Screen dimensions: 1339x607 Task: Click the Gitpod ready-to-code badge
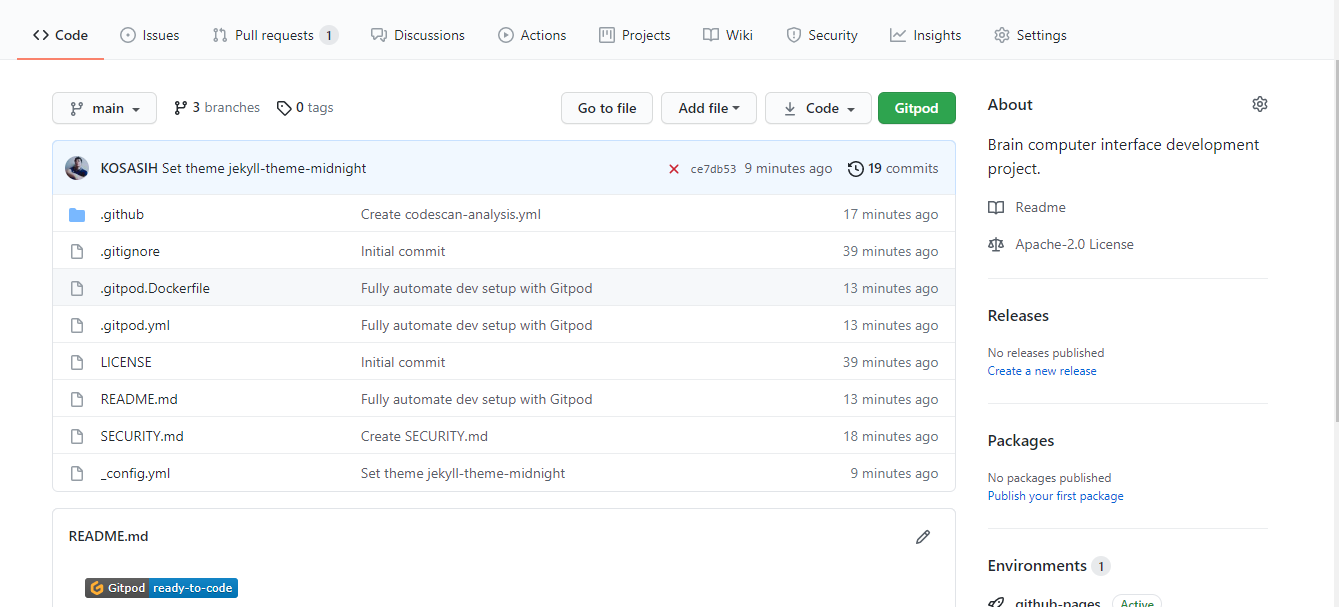pos(161,588)
